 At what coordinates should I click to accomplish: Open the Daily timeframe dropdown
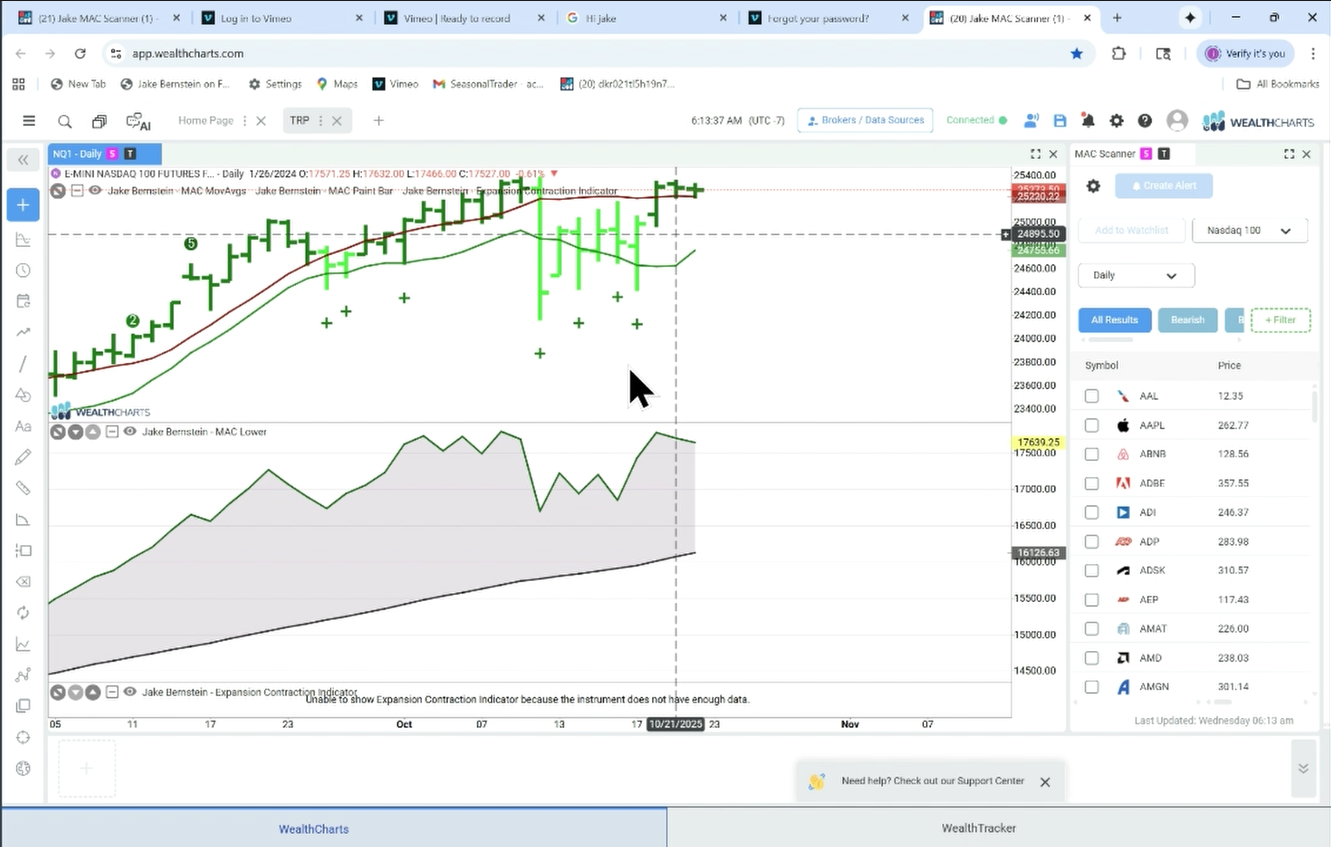pyautogui.click(x=1136, y=275)
